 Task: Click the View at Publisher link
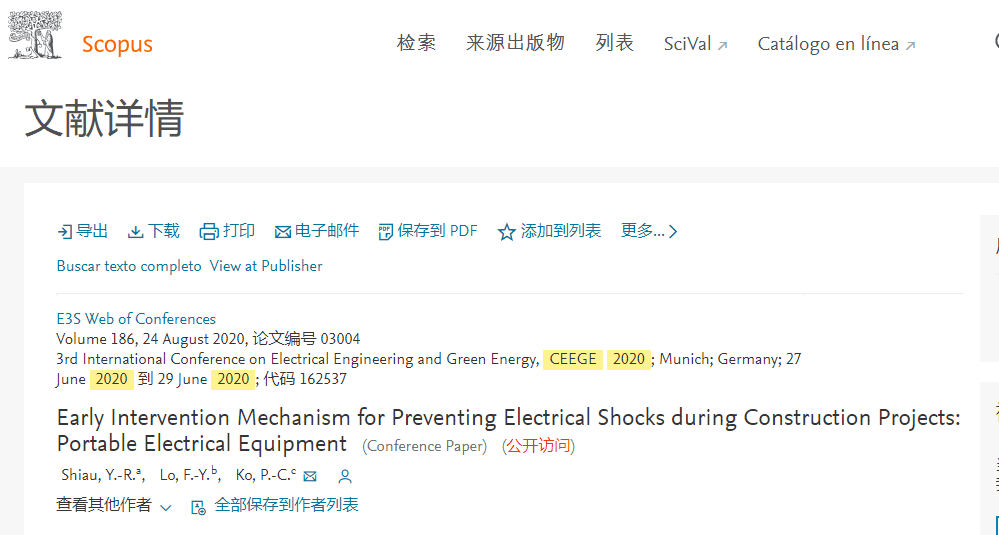point(266,266)
